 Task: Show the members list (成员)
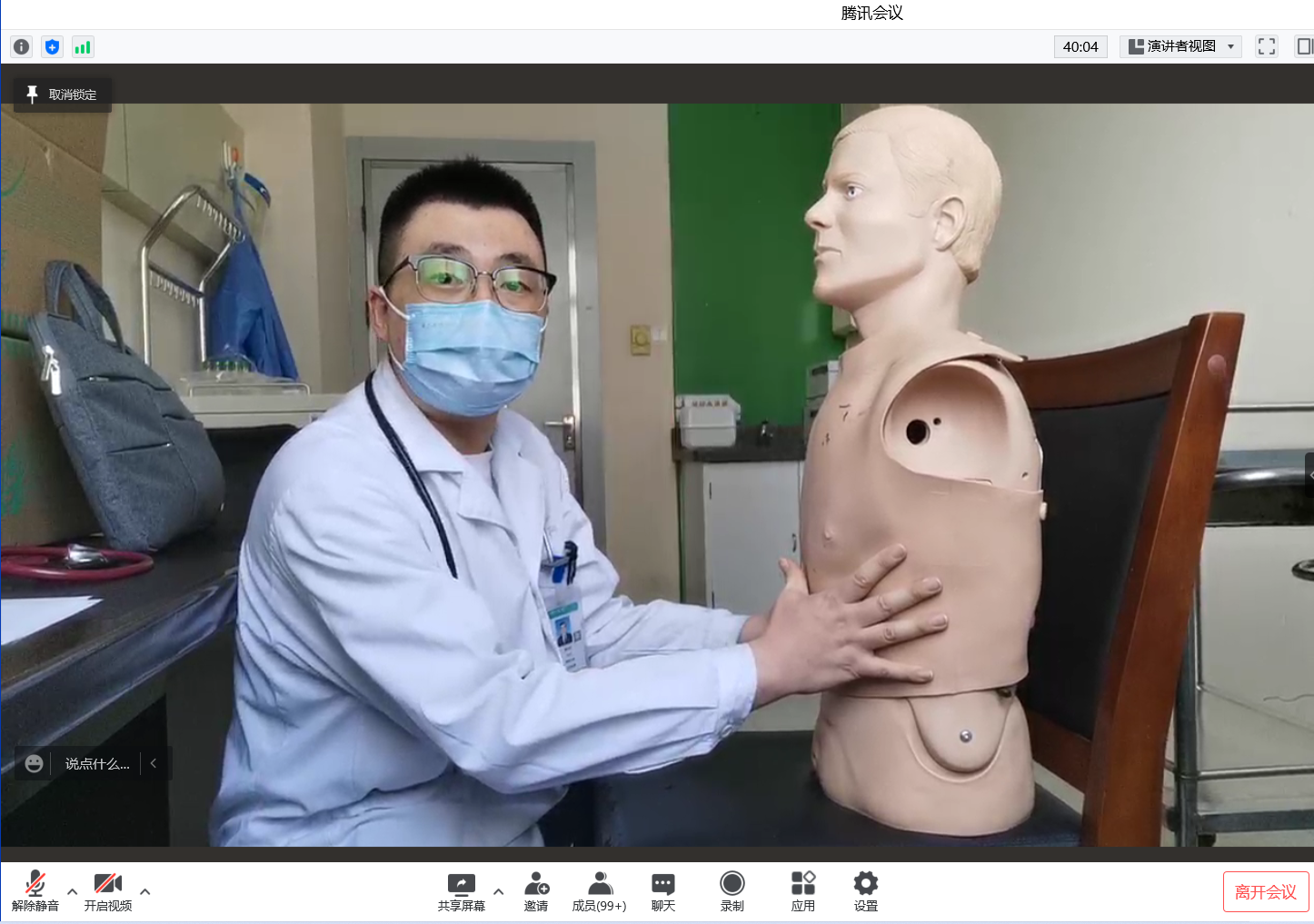[x=599, y=890]
